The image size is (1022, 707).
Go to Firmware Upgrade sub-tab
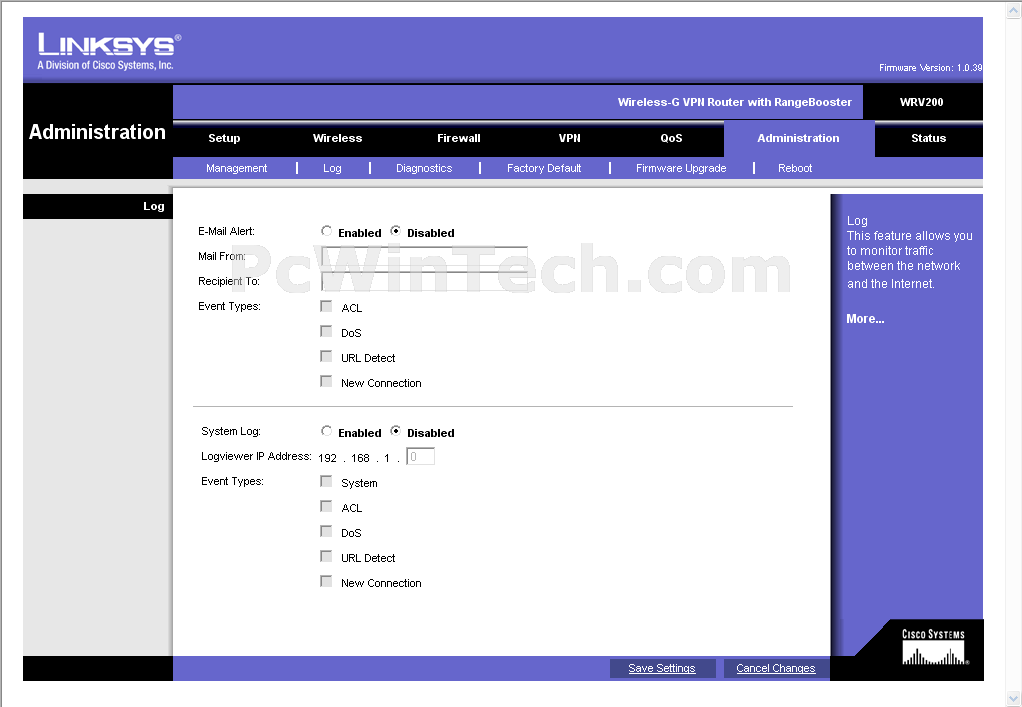pos(681,168)
